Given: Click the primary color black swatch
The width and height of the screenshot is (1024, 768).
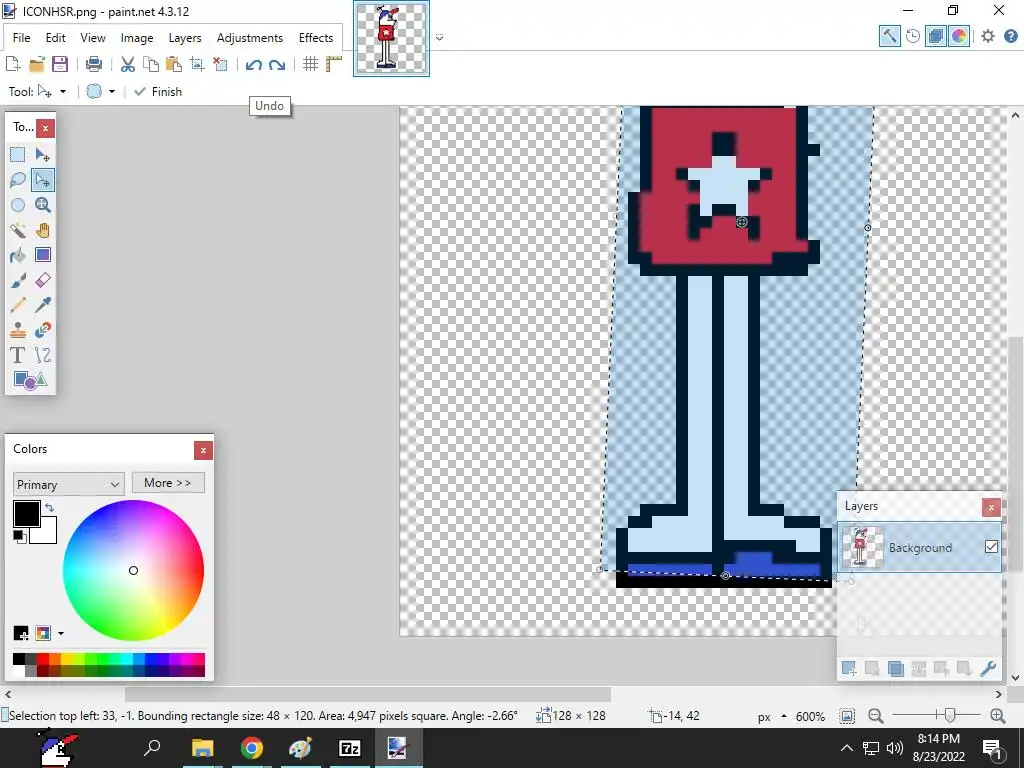Looking at the screenshot, I should click(x=27, y=514).
